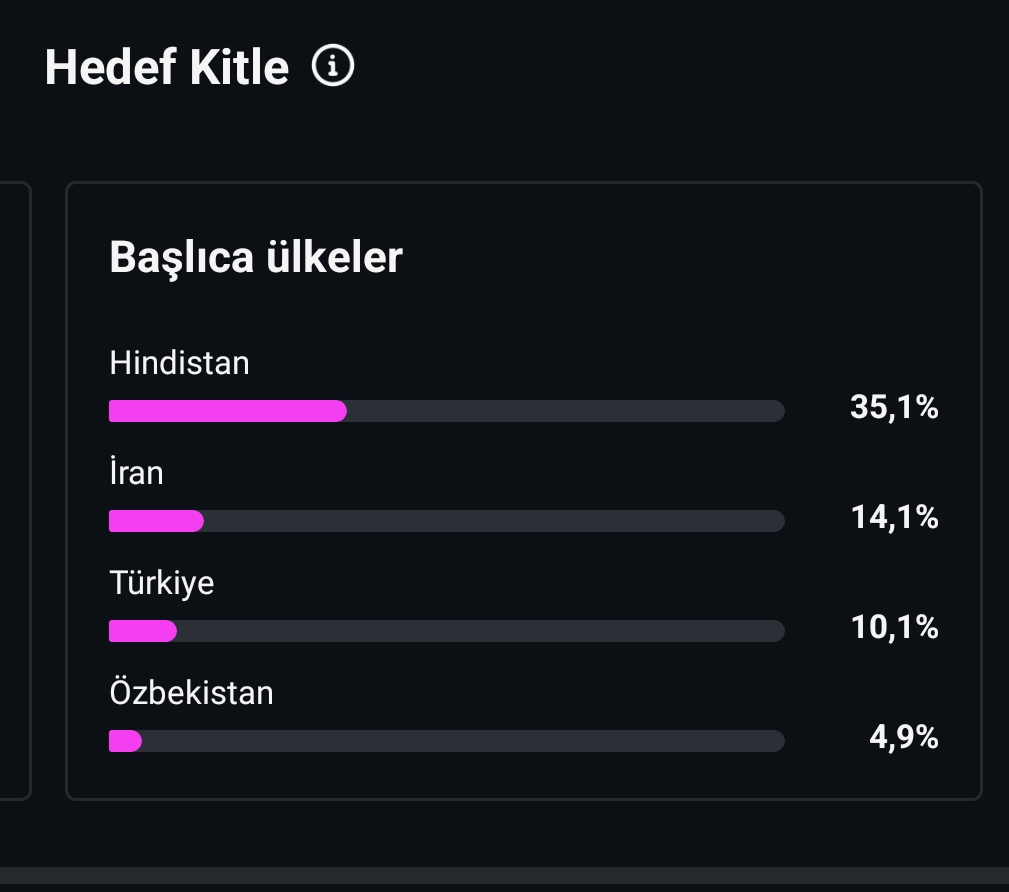Click the Hedef Kitle heading

point(167,67)
